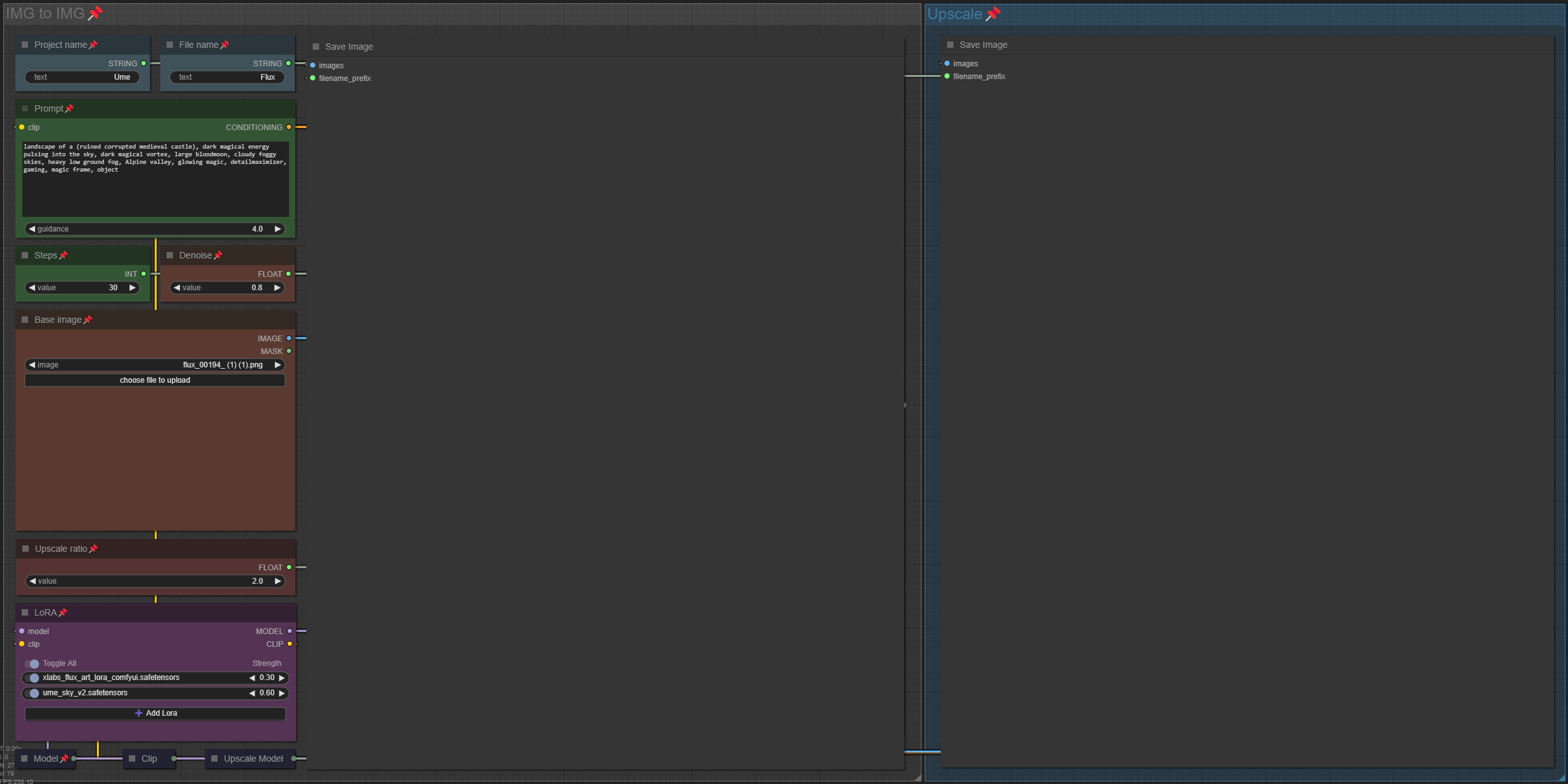This screenshot has width=1568, height=784.
Task: Click the pin icon on Denoise node
Action: [x=218, y=255]
